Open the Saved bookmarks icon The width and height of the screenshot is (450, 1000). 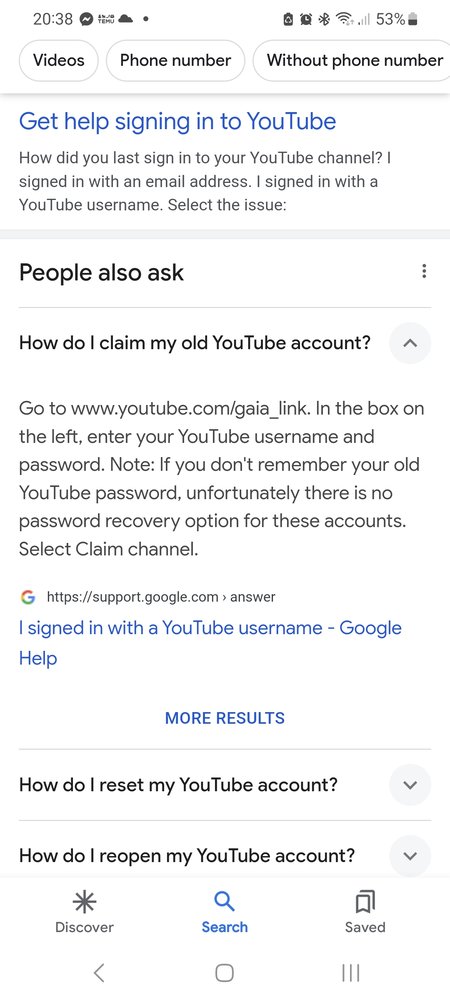click(x=365, y=902)
